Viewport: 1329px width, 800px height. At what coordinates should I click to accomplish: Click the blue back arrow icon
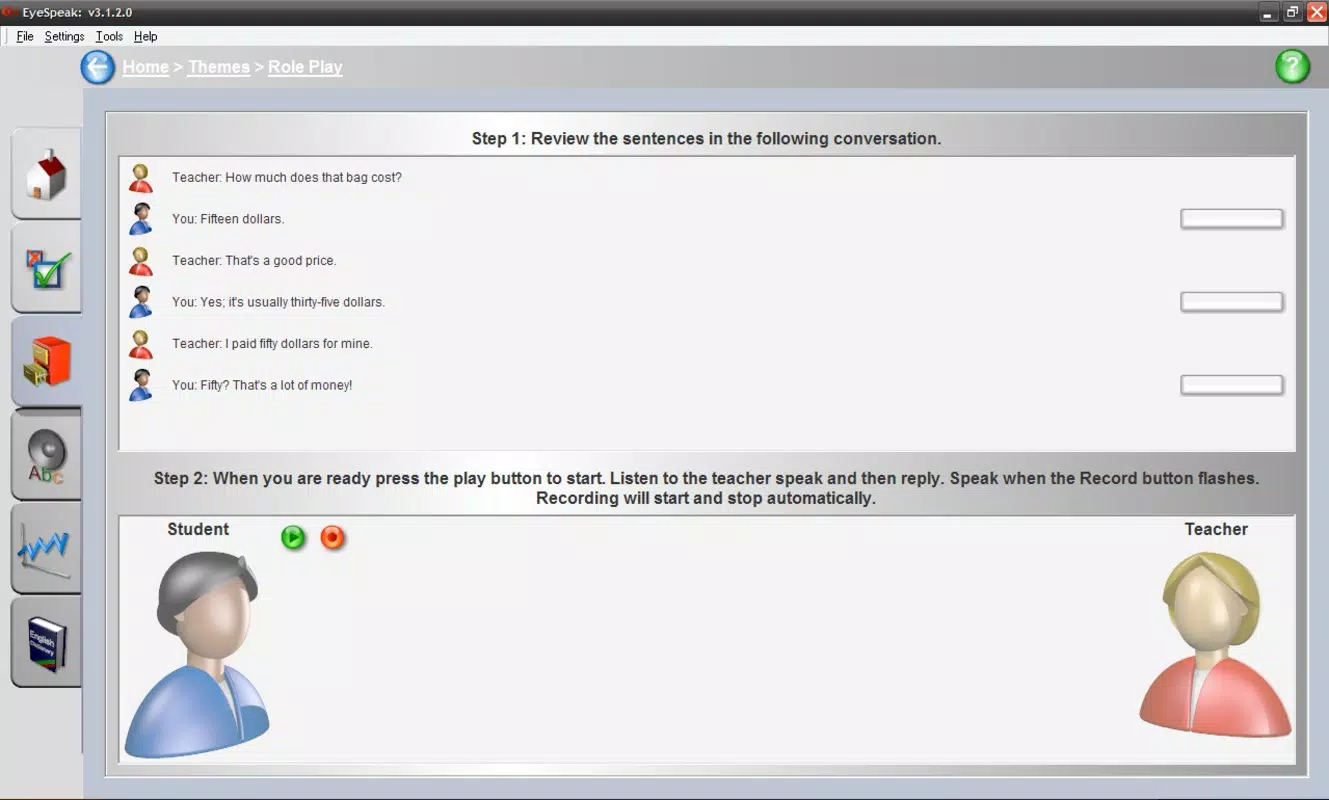point(98,68)
